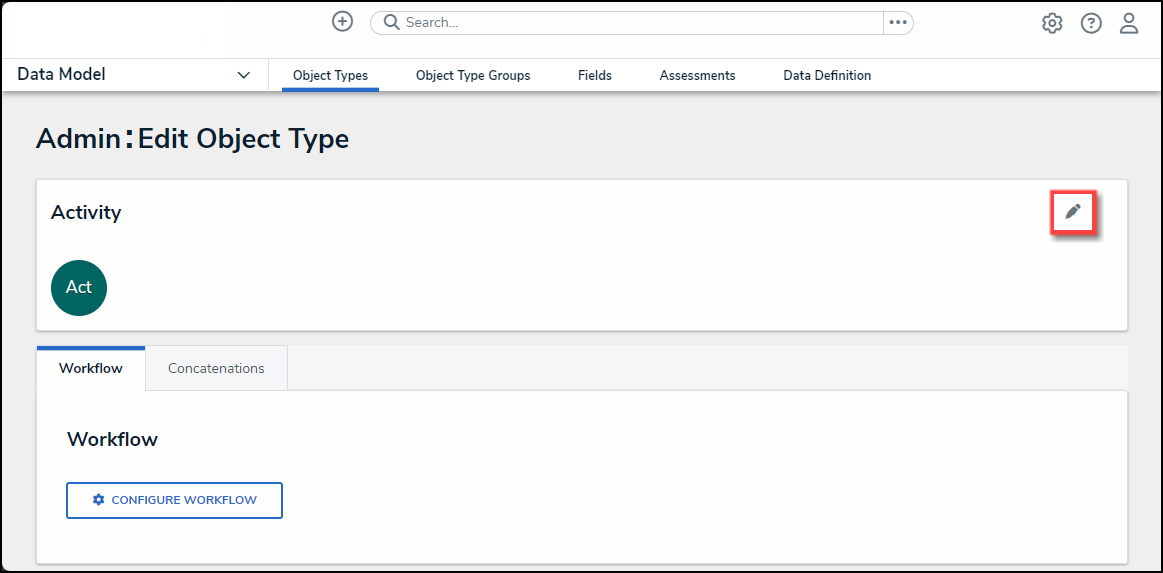Click the gear icon in Configure Workflow
Screen dimensions: 1163x573
pos(98,500)
